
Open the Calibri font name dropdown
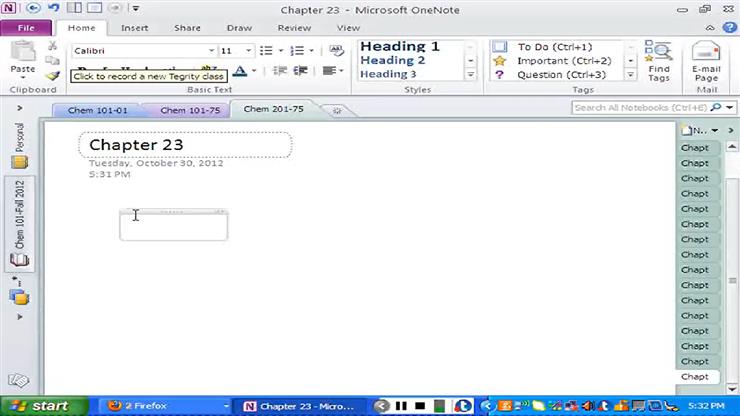(x=211, y=51)
